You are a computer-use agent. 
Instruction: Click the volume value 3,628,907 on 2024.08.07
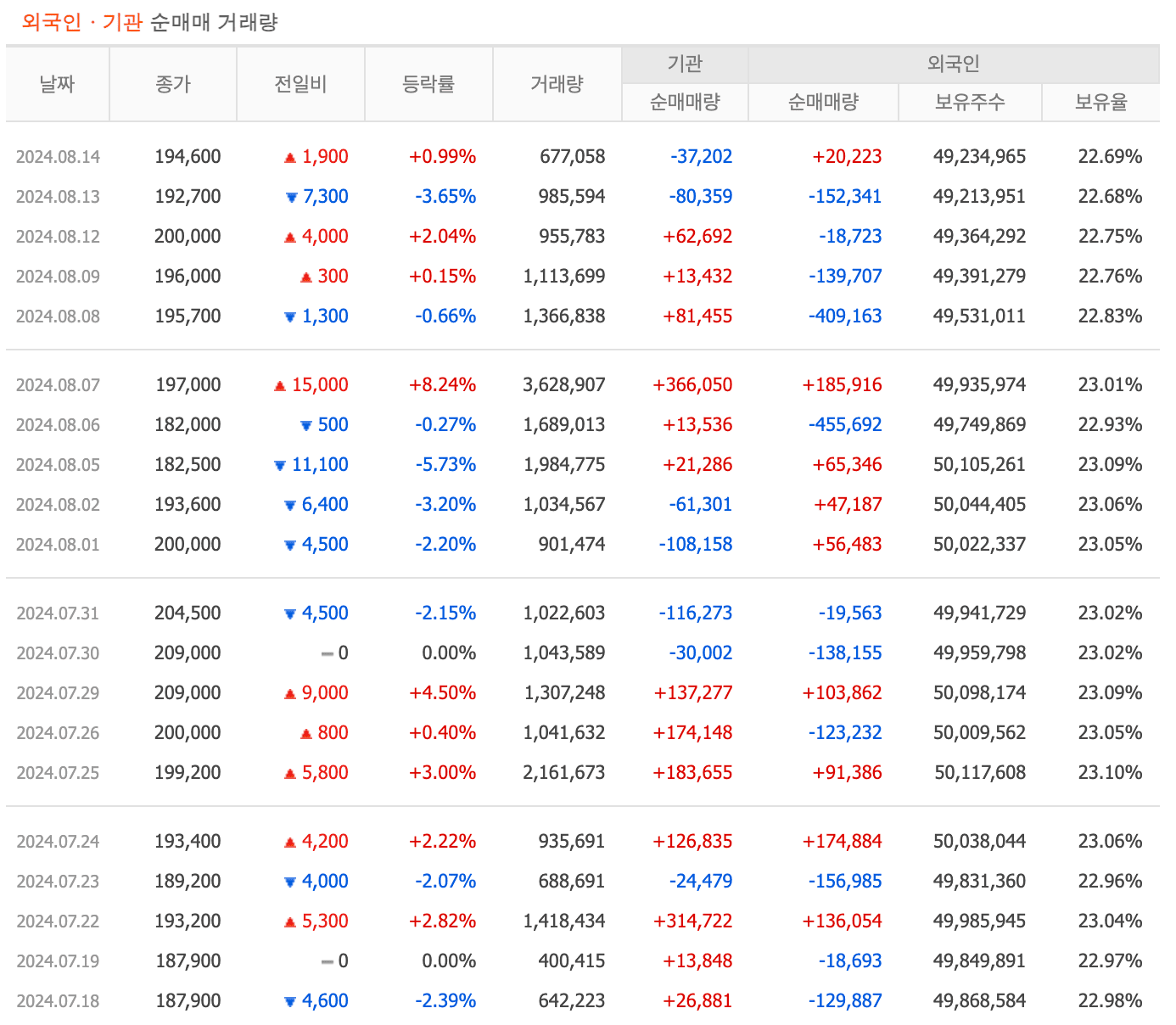pos(564,384)
